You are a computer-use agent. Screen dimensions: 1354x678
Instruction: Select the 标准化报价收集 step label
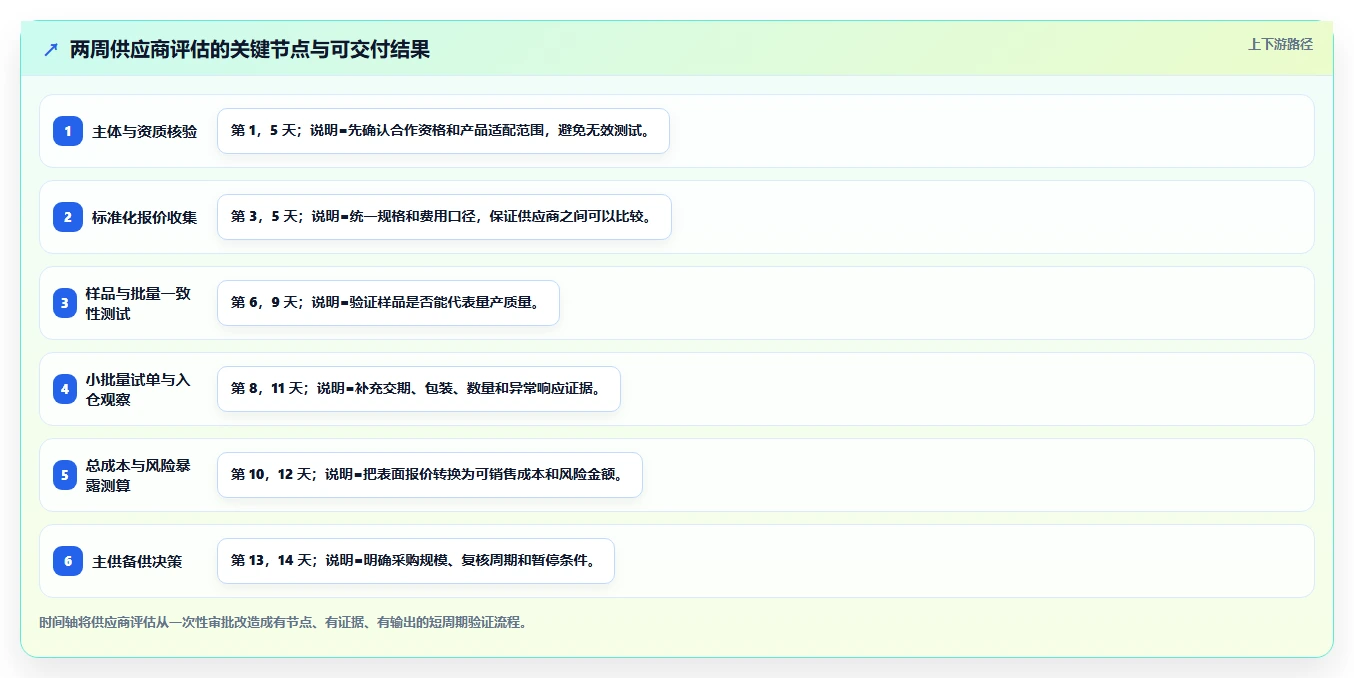(145, 217)
